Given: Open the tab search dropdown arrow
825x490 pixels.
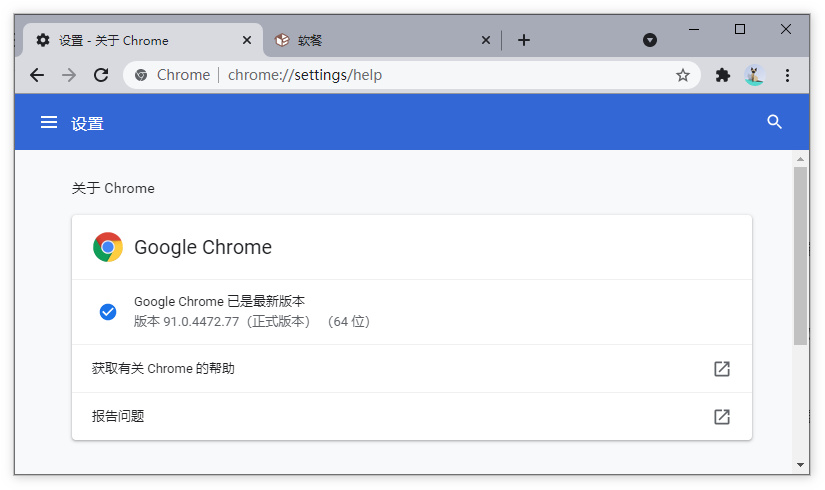Looking at the screenshot, I should tap(650, 40).
